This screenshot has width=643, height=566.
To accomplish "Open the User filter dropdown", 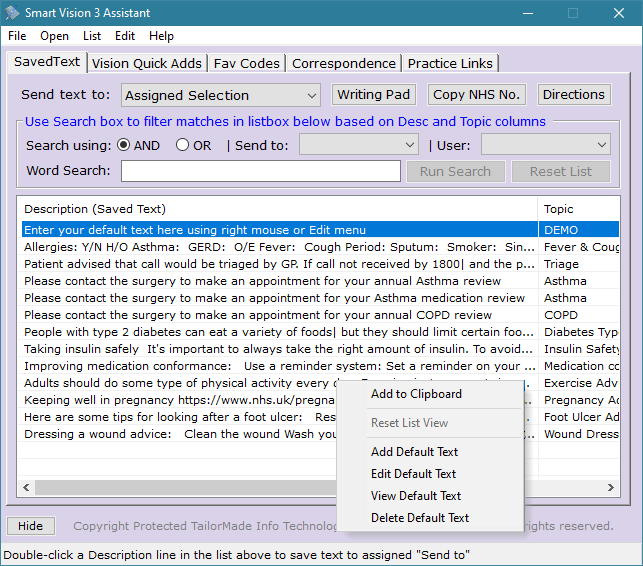I will 546,145.
